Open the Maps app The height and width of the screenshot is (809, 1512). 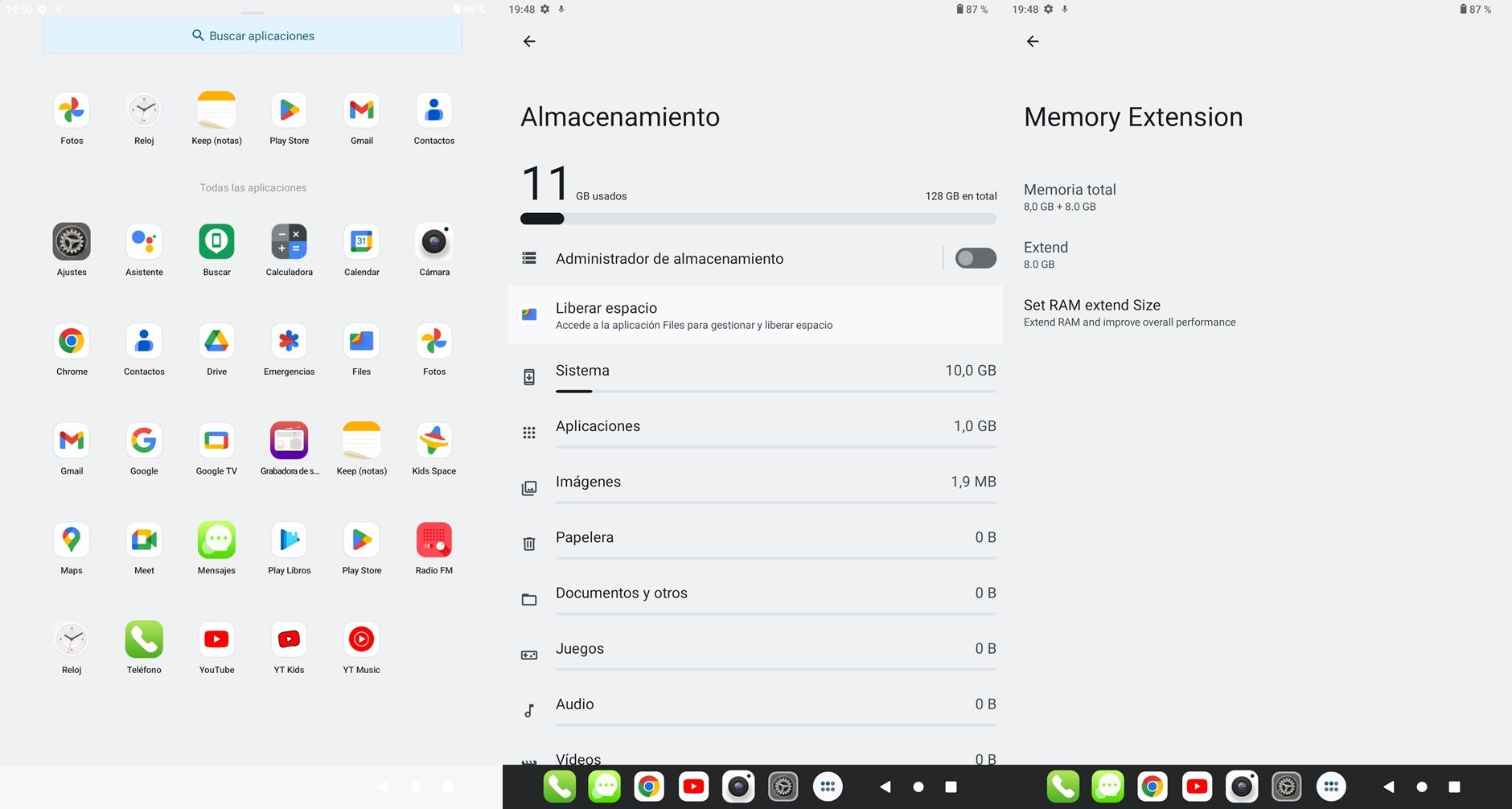[x=72, y=540]
